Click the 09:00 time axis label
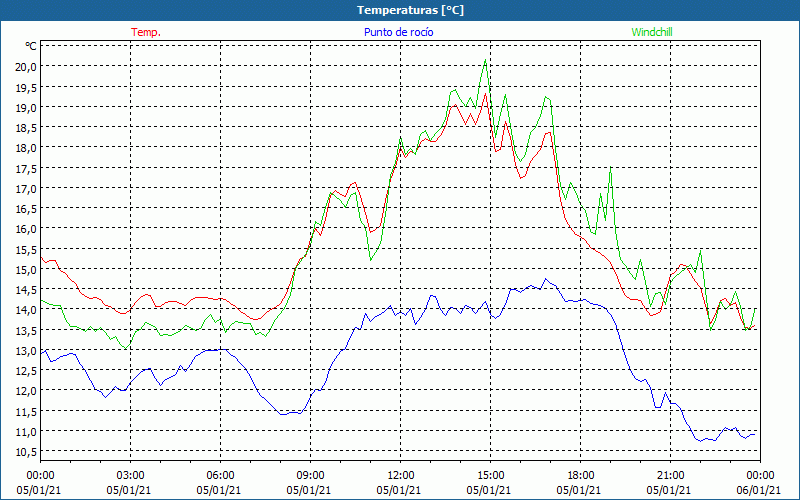This screenshot has height=500, width=800. point(310,476)
